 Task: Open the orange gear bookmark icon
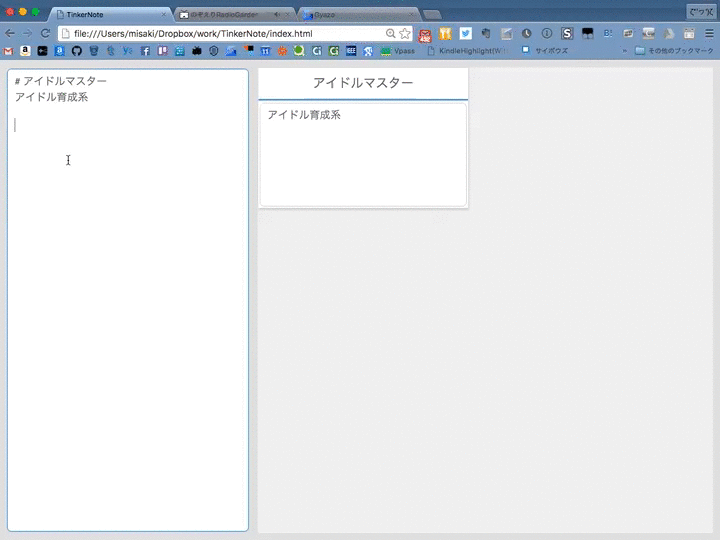282,51
